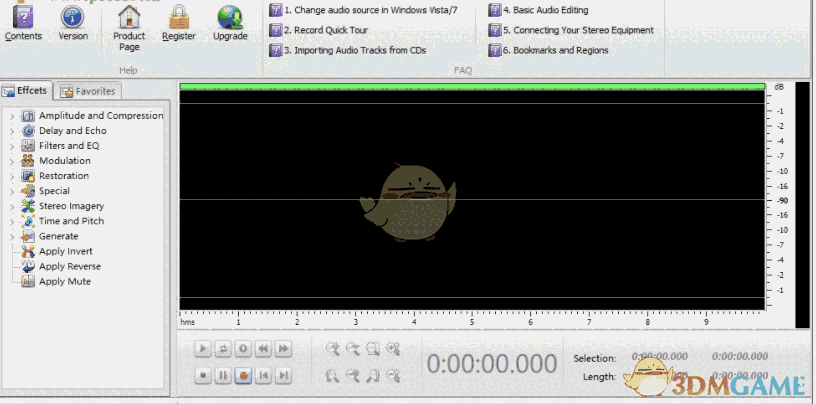This screenshot has width=816, height=404.
Task: Open the Product Page house icon
Action: point(129,17)
